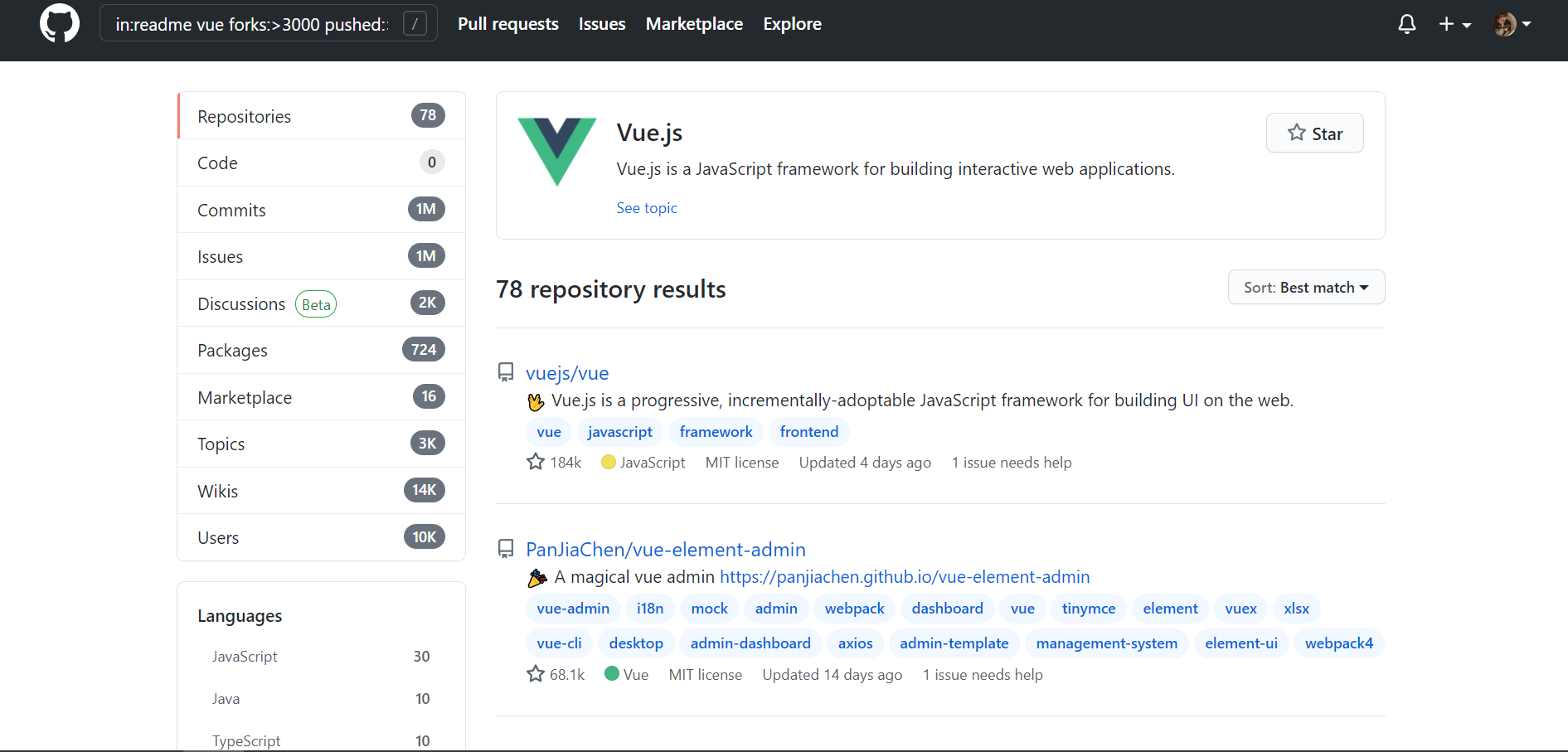Open the panjiachen.github.io demo link
The height and width of the screenshot is (752, 1568).
[x=905, y=577]
